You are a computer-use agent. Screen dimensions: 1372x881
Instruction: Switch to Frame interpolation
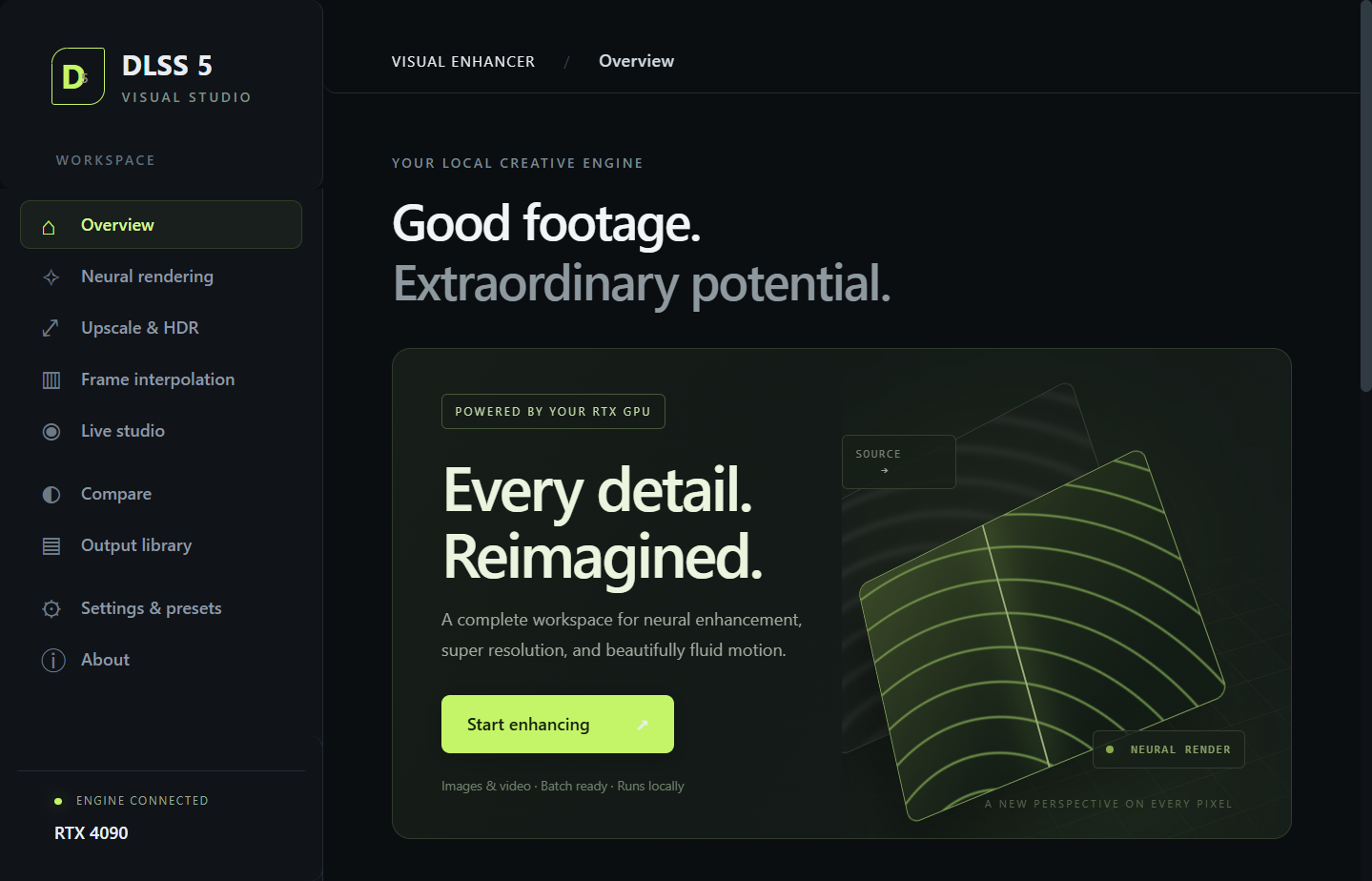tap(161, 379)
